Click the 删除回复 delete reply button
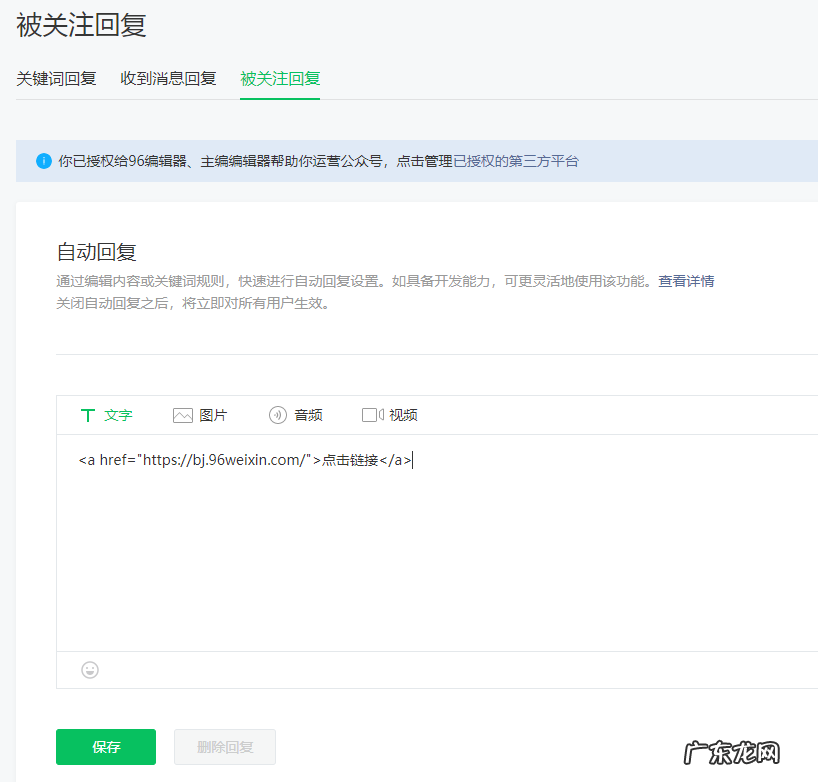Viewport: 818px width, 782px height. tap(224, 747)
